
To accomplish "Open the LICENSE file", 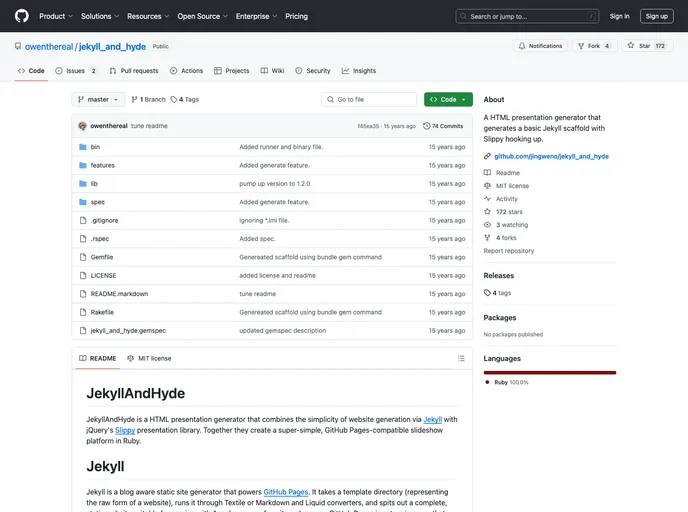I will (x=103, y=276).
